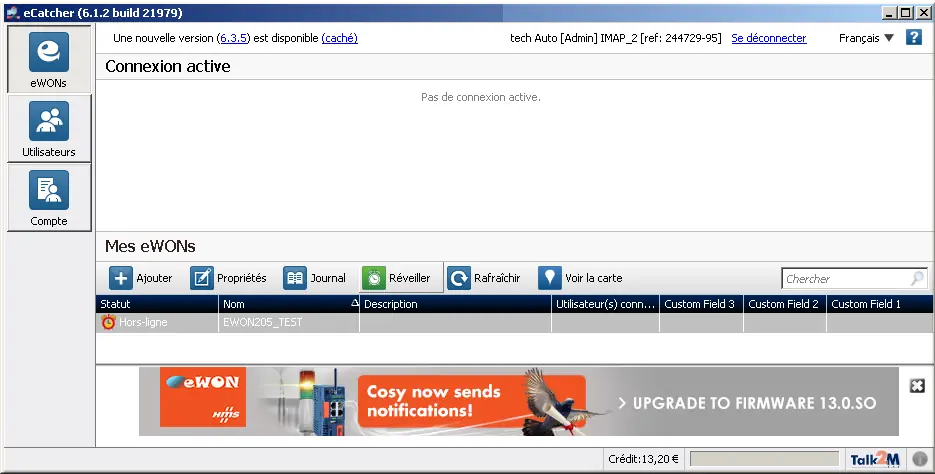The height and width of the screenshot is (474, 935).
Task: Open Propriétés of the selected eWON
Action: tap(228, 278)
